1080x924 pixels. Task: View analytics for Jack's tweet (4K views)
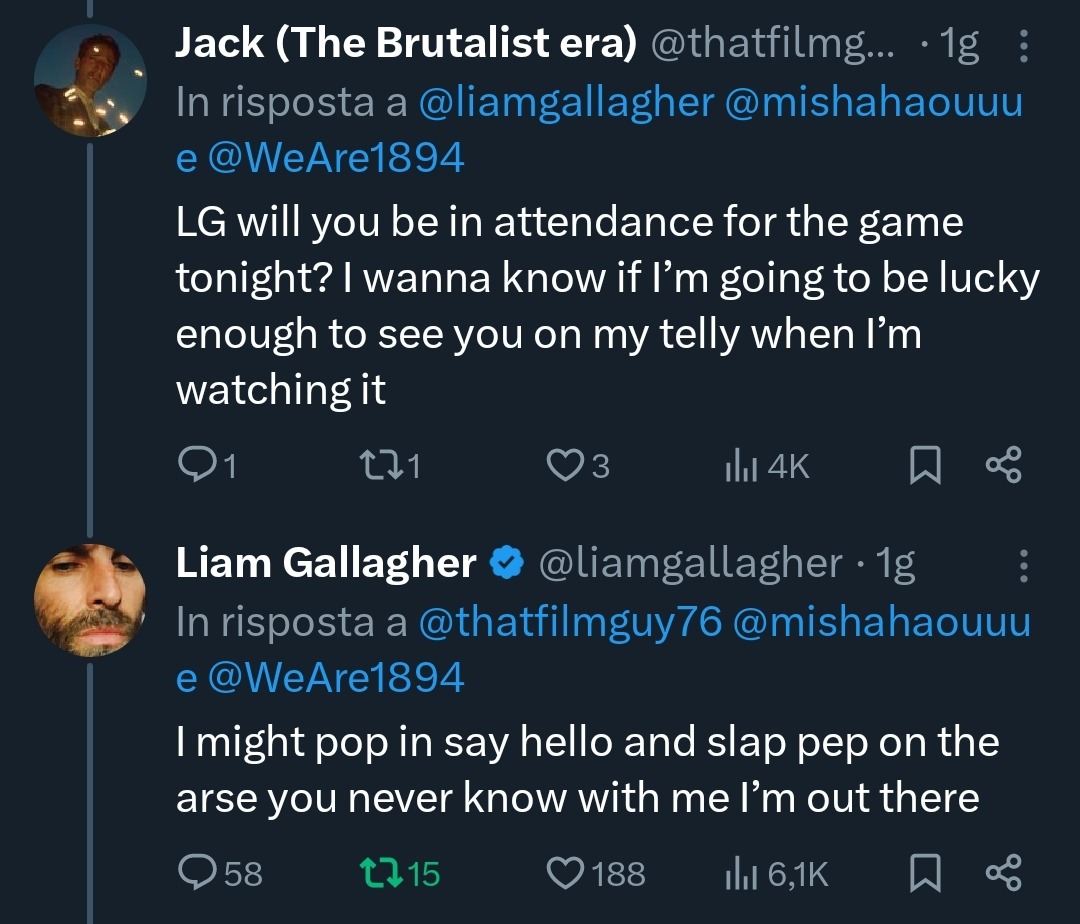pos(767,465)
